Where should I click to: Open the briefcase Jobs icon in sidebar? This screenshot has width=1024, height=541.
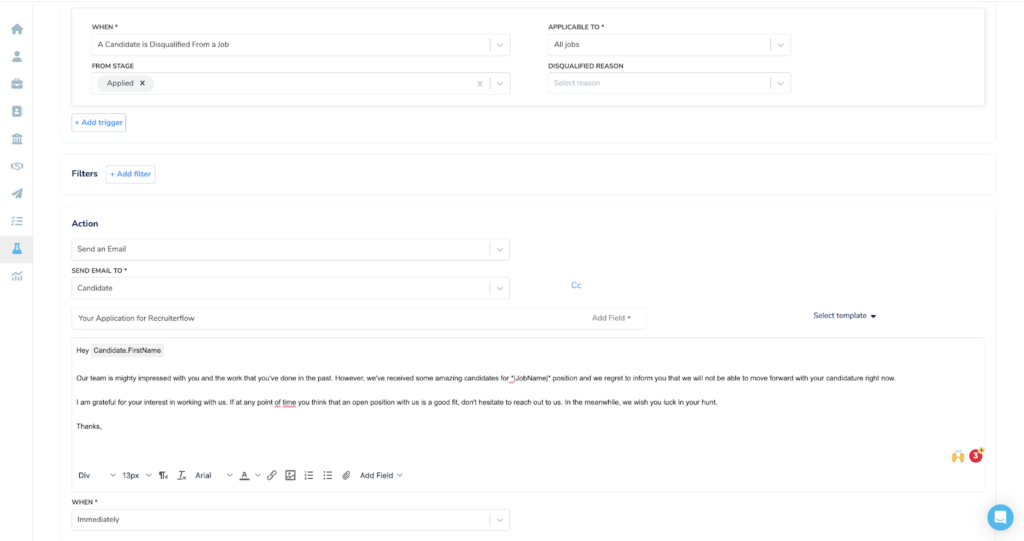tap(17, 84)
